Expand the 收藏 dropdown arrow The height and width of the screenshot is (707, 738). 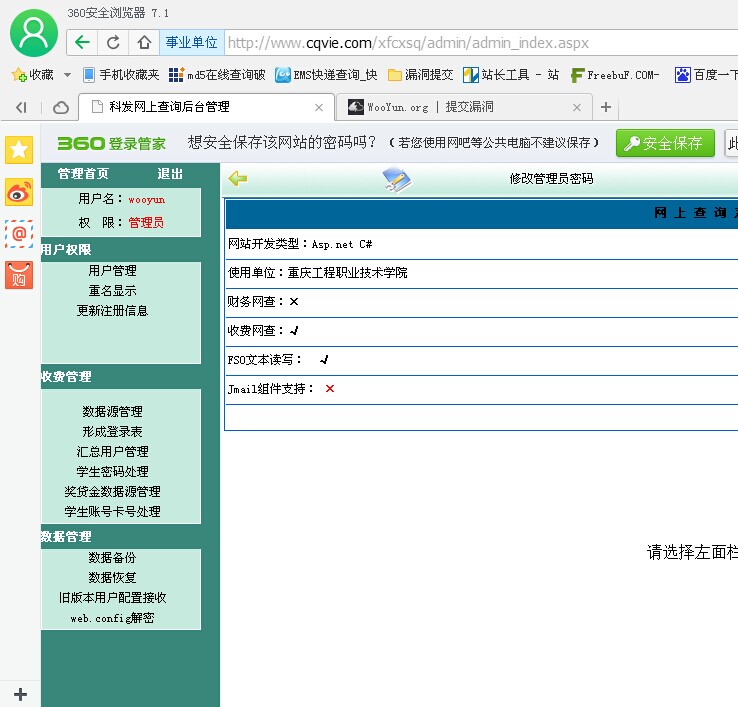click(x=67, y=75)
